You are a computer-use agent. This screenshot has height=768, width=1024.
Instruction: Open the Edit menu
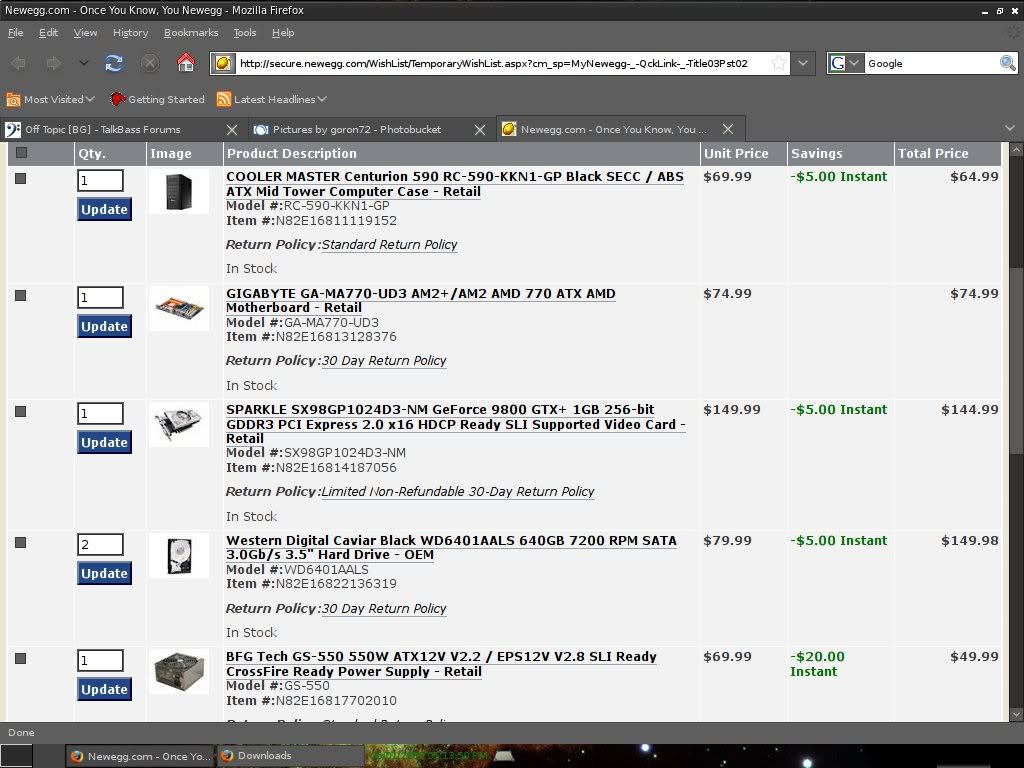(x=48, y=33)
